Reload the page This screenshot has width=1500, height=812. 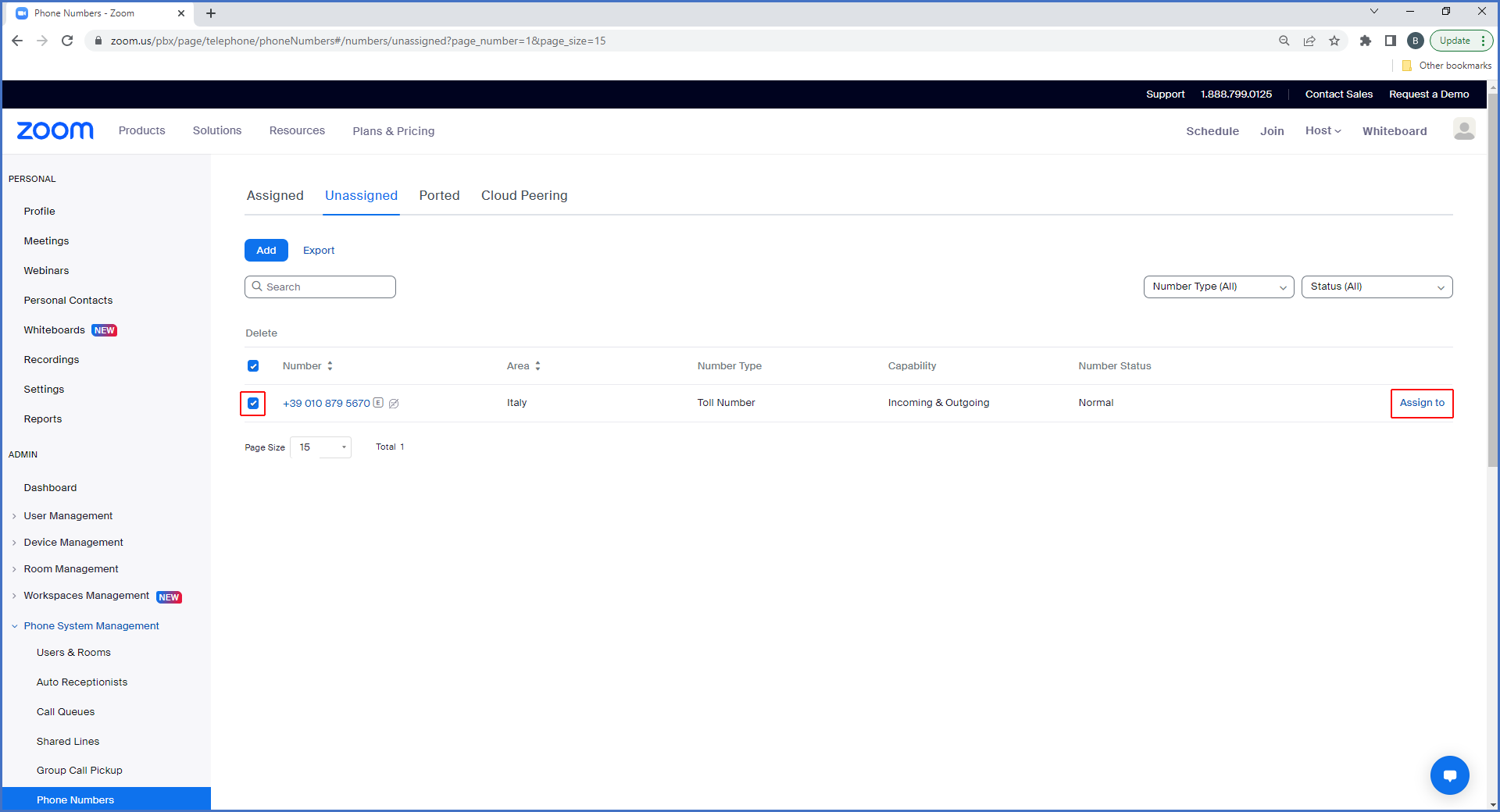(x=67, y=41)
